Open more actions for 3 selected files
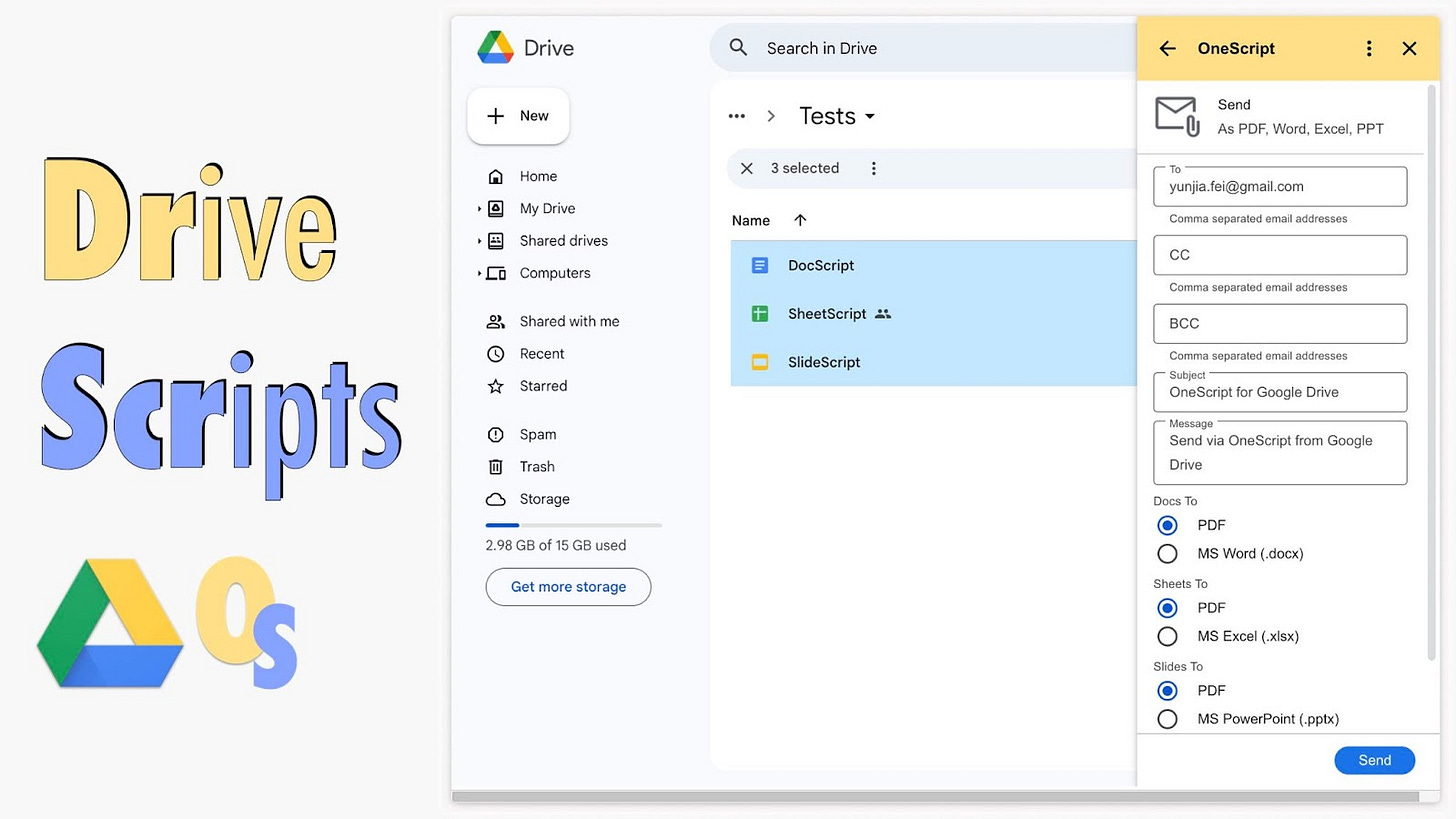This screenshot has width=1456, height=819. point(873,168)
